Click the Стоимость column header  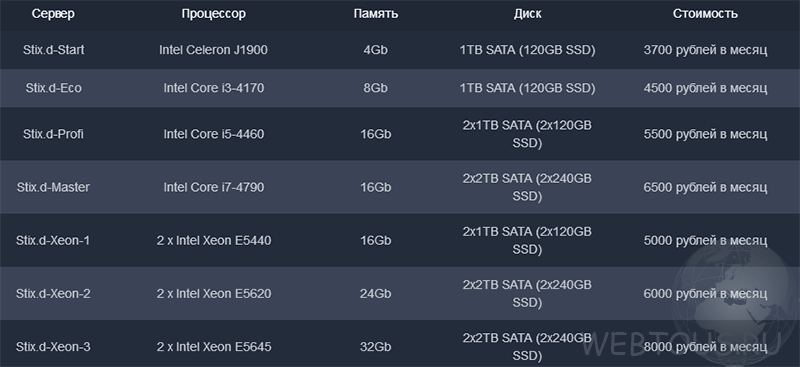[x=705, y=14]
